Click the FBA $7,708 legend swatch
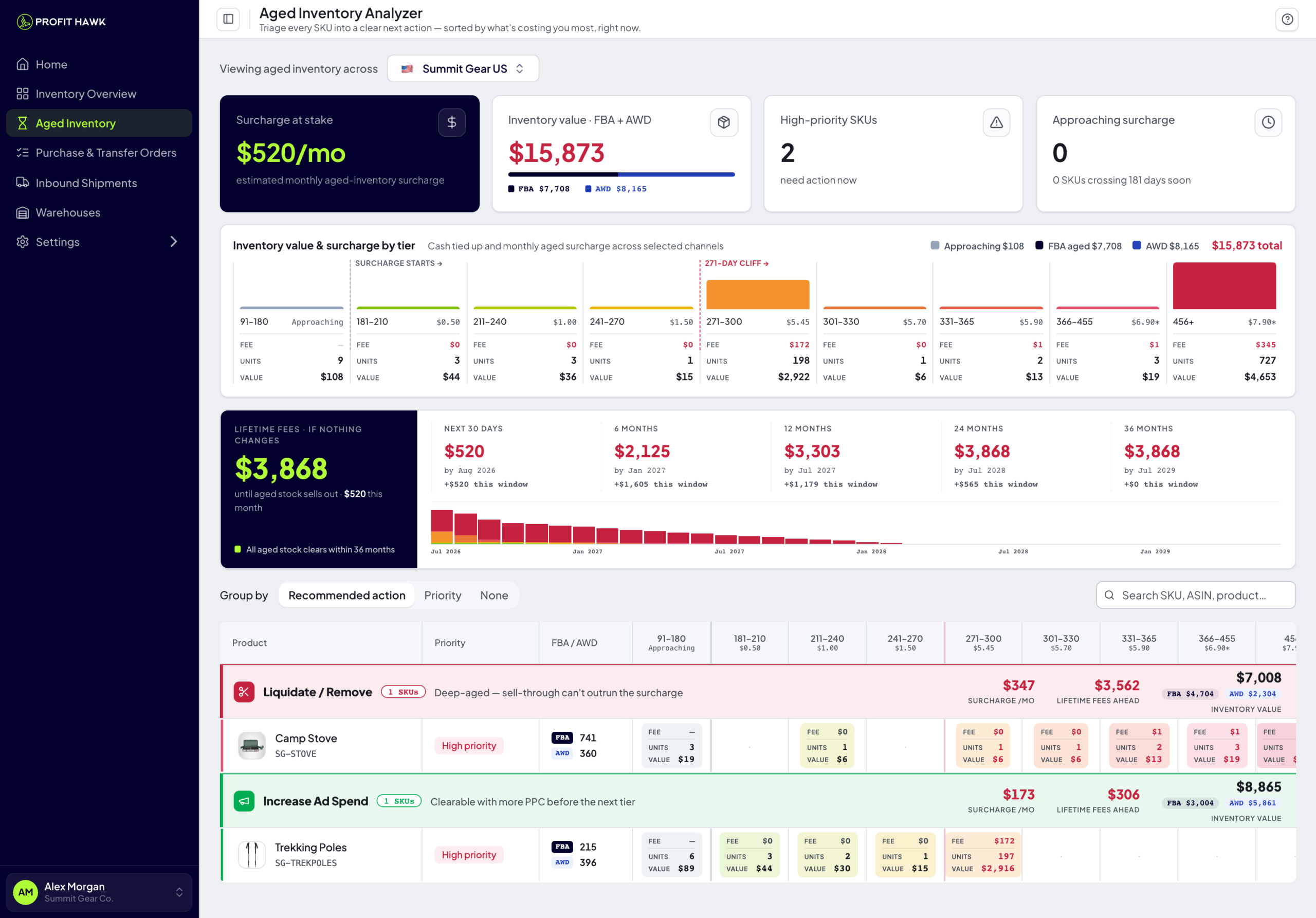This screenshot has height=918, width=1316. click(511, 189)
